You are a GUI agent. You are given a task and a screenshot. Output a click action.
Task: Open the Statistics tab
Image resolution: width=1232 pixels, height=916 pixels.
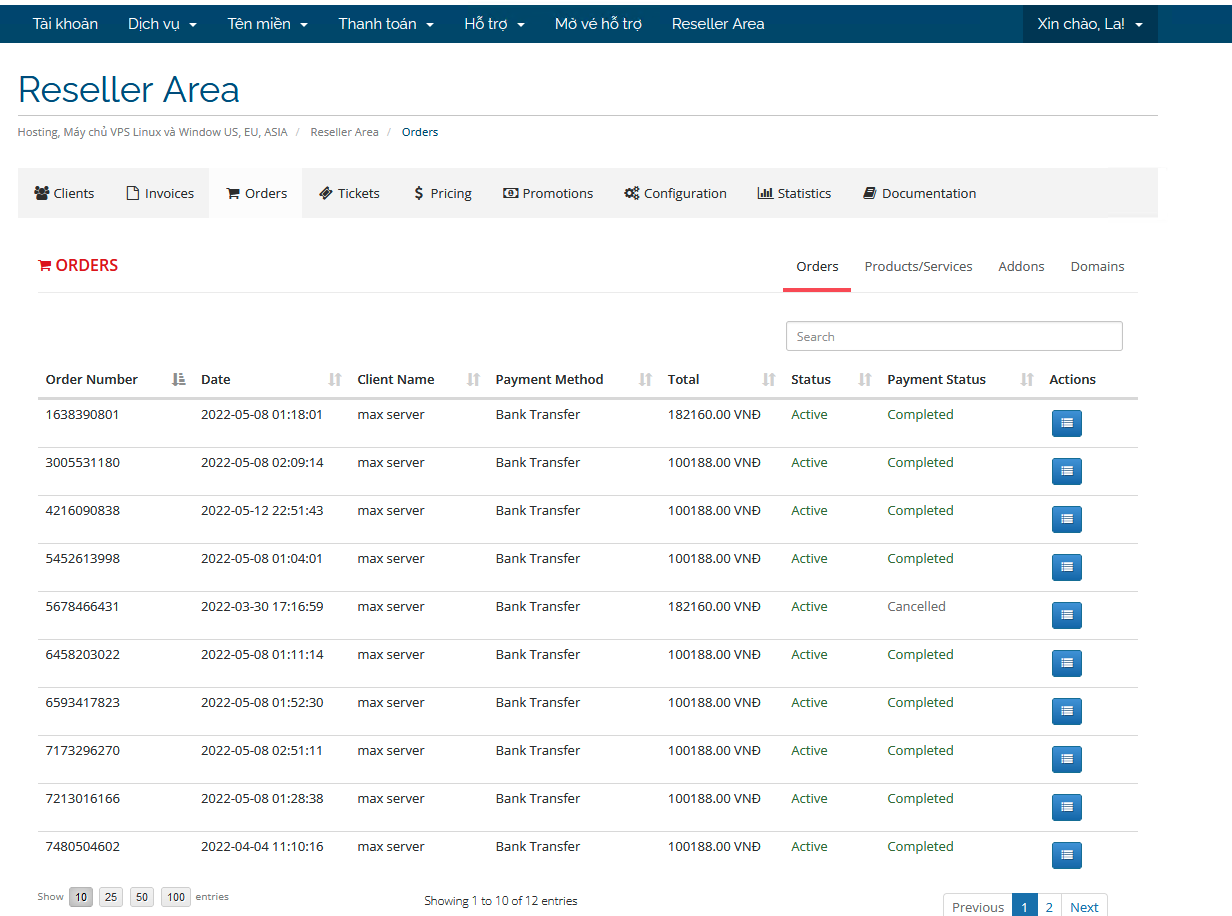(794, 194)
